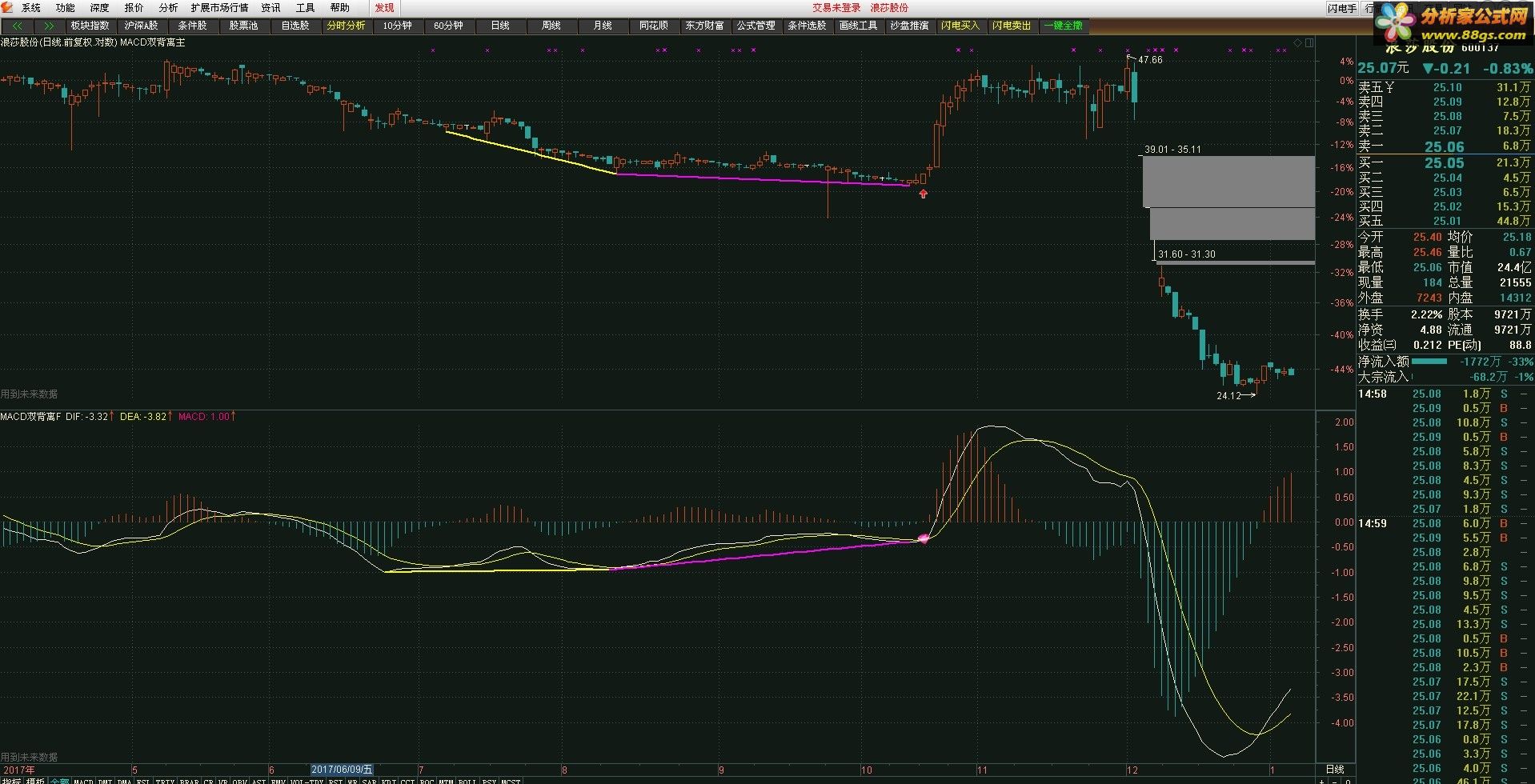Select the BOLL indicator tab
The height and width of the screenshot is (784, 1535).
[x=467, y=780]
